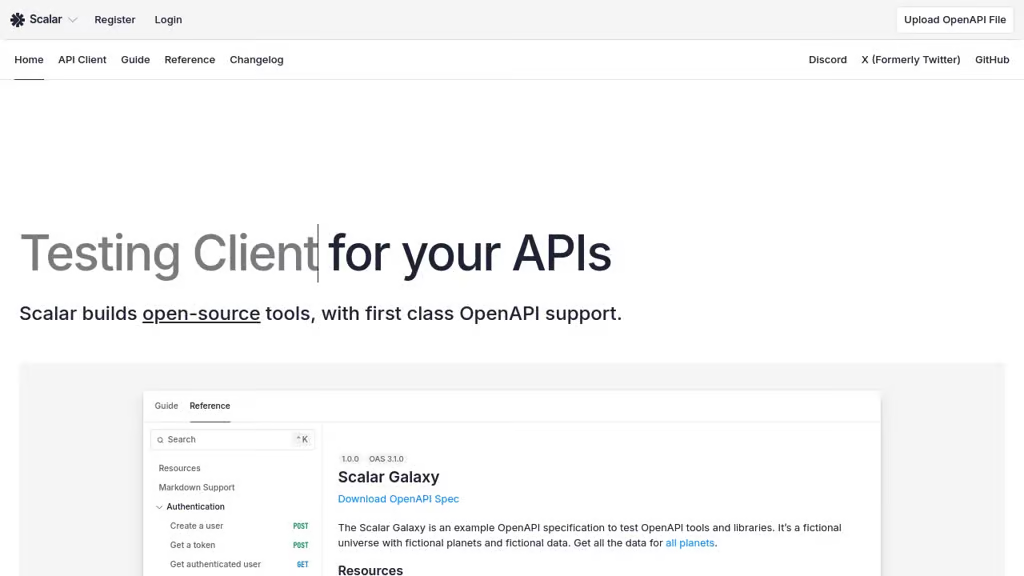Open the Guide tab in main navigation
Viewport: 1024px width, 576px height.
coord(135,59)
